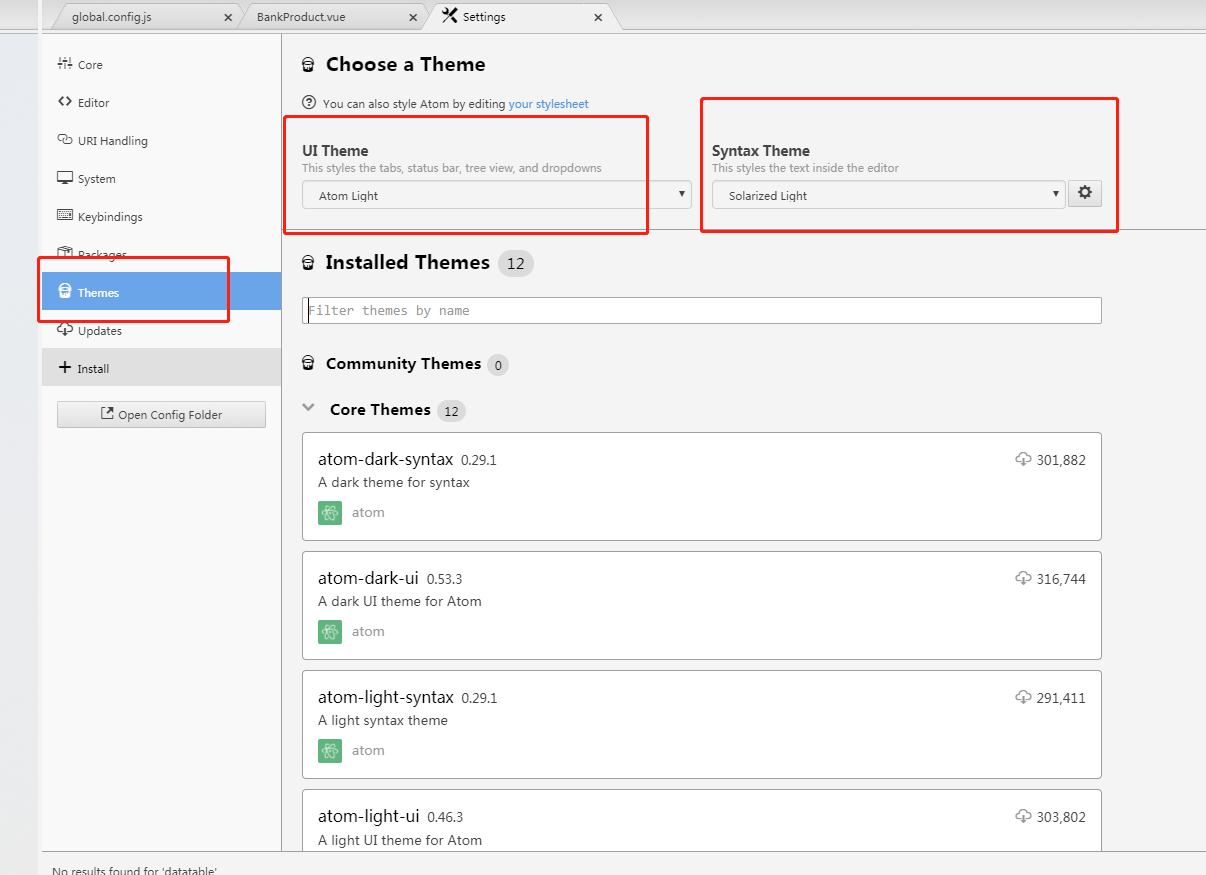Open the atom-dark-ui theme title
1206x875 pixels.
point(368,578)
